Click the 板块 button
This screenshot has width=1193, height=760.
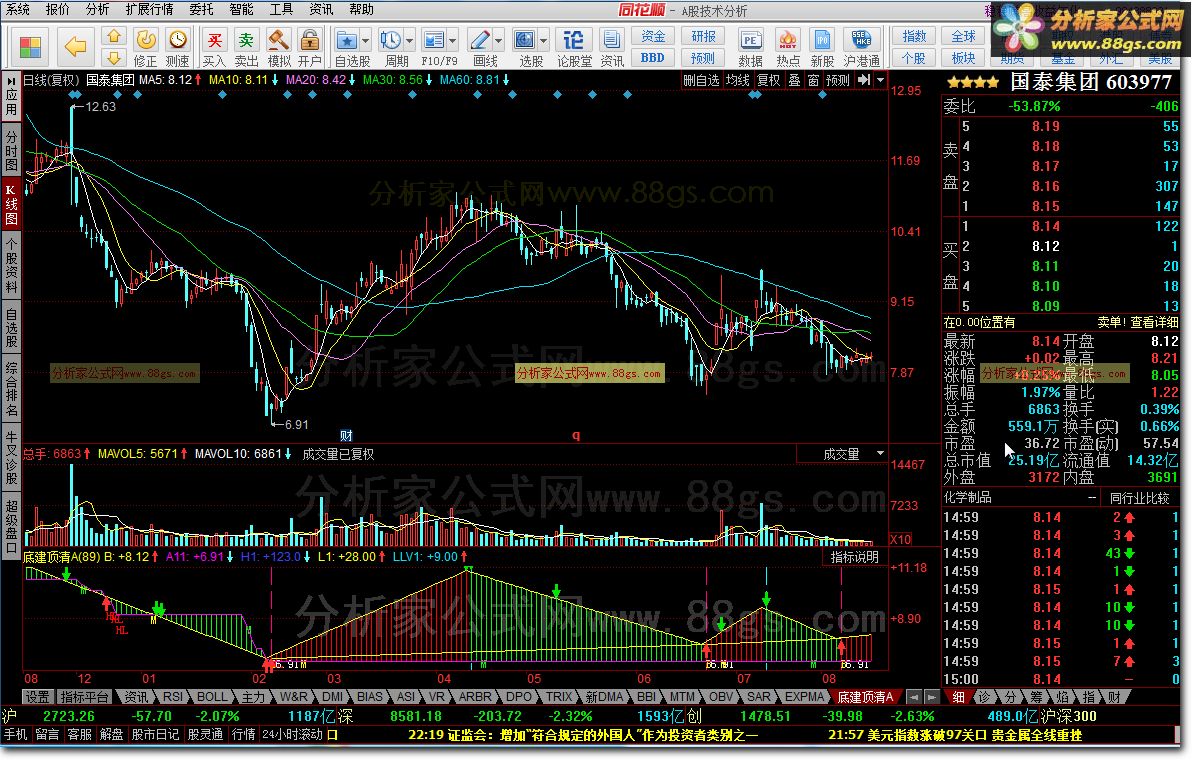pyautogui.click(x=963, y=58)
